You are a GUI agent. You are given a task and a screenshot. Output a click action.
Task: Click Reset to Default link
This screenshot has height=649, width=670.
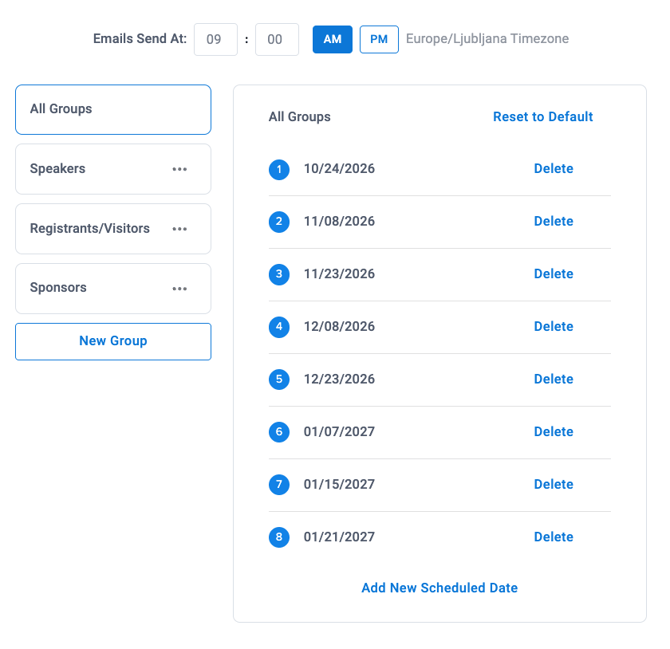pos(543,117)
